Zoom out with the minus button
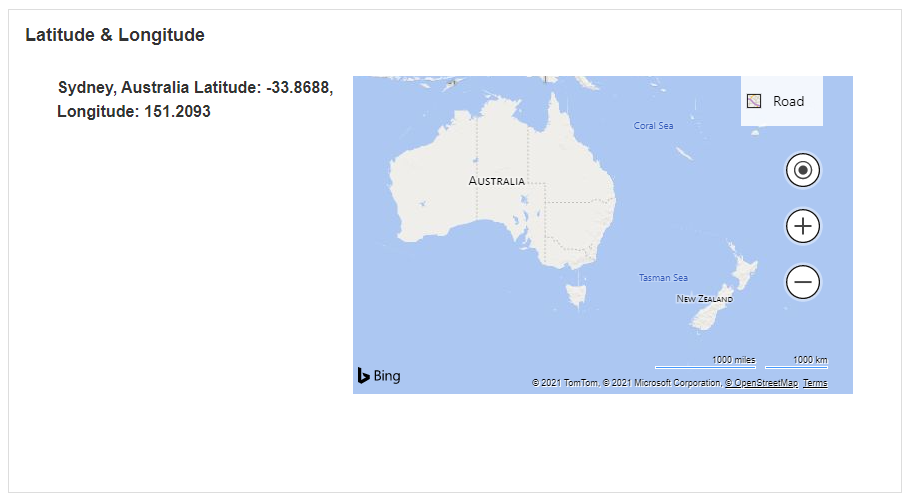The image size is (911, 503). (802, 283)
